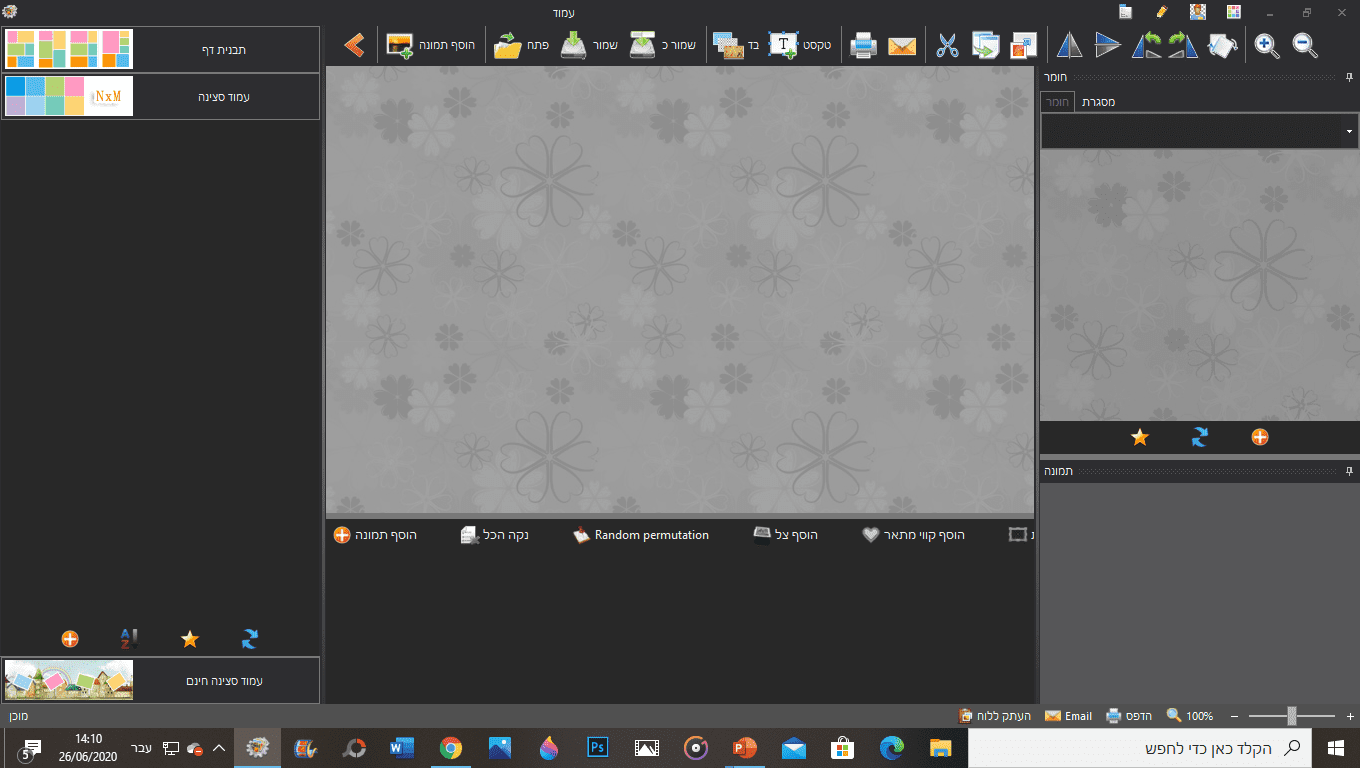Flip horizontally with the mirrored triangle icon
This screenshot has width=1360, height=768.
(1069, 45)
